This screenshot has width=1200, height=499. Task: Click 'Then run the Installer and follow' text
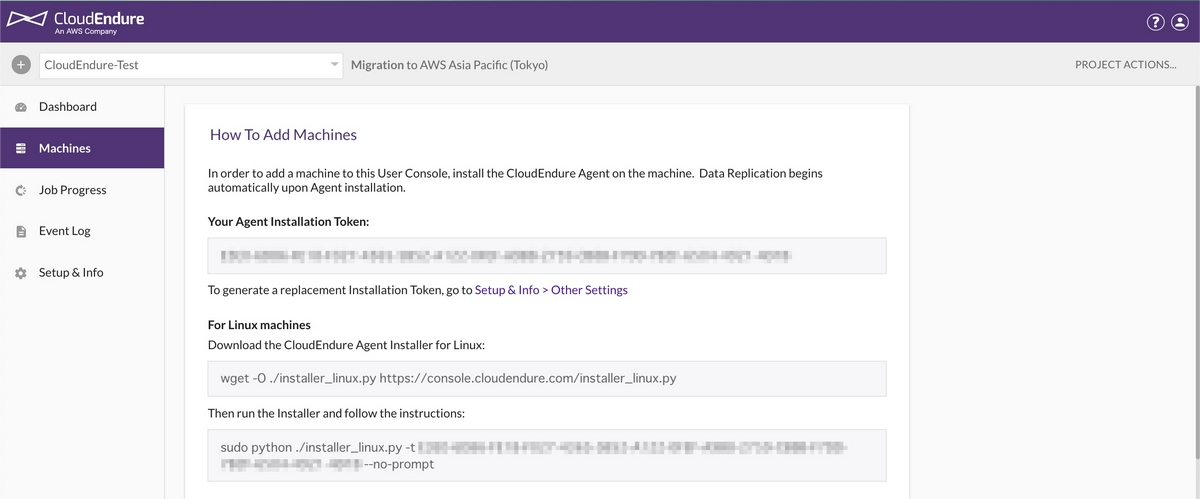pos(336,413)
